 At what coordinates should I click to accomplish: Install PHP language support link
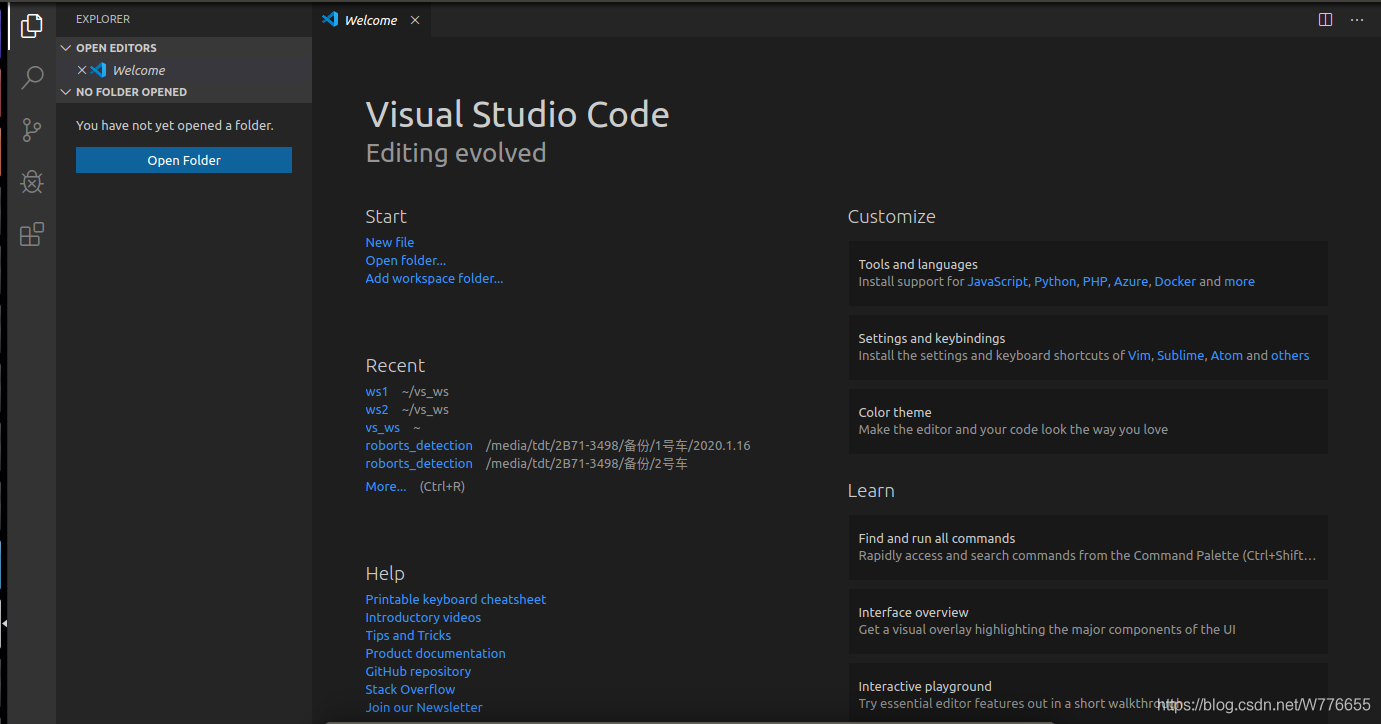click(1095, 281)
